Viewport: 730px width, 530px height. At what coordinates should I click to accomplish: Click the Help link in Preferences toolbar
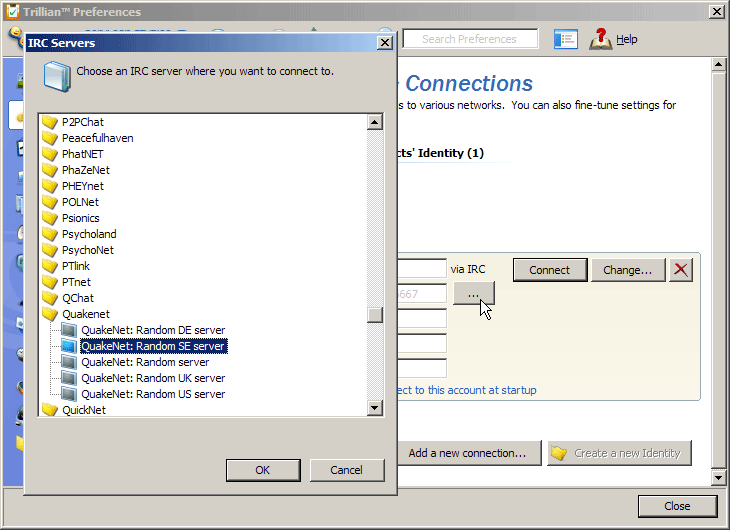627,39
